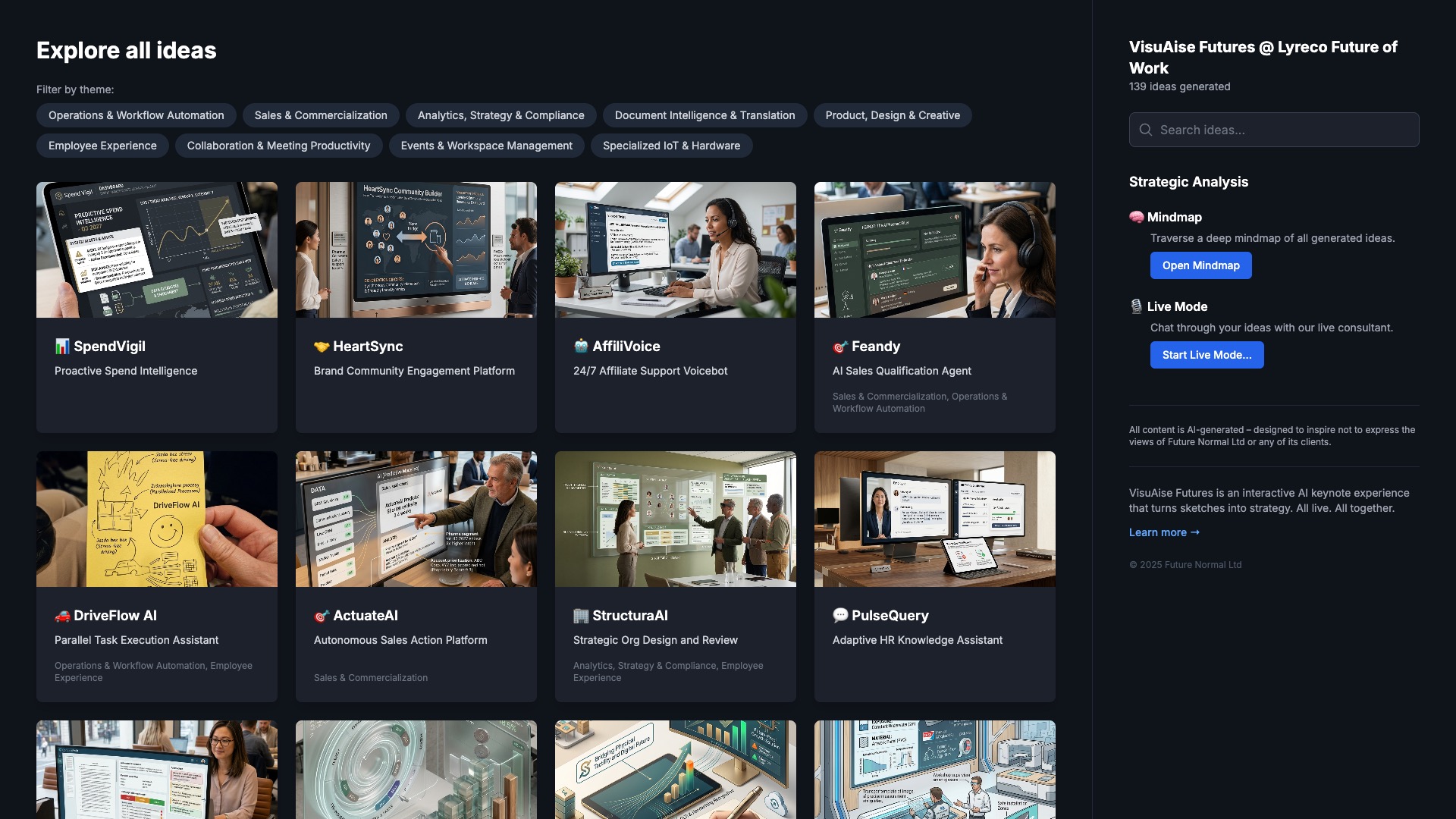Click the Live Mode microphone icon
This screenshot has height=819, width=1456.
tap(1136, 306)
